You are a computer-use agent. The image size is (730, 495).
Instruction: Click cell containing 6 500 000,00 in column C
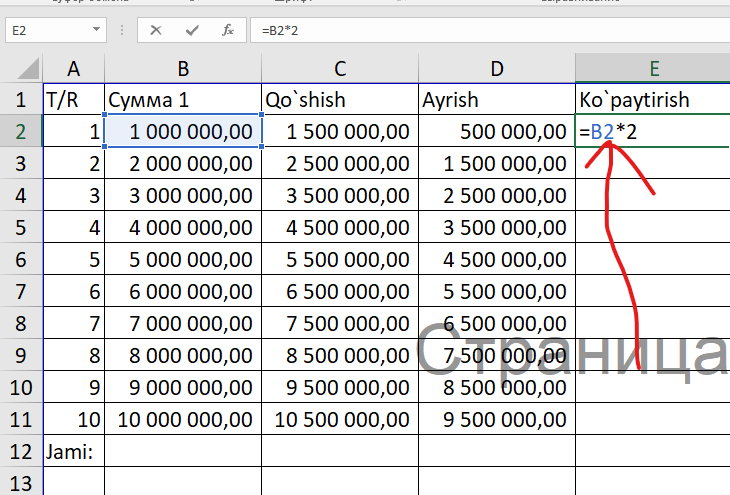coord(340,291)
